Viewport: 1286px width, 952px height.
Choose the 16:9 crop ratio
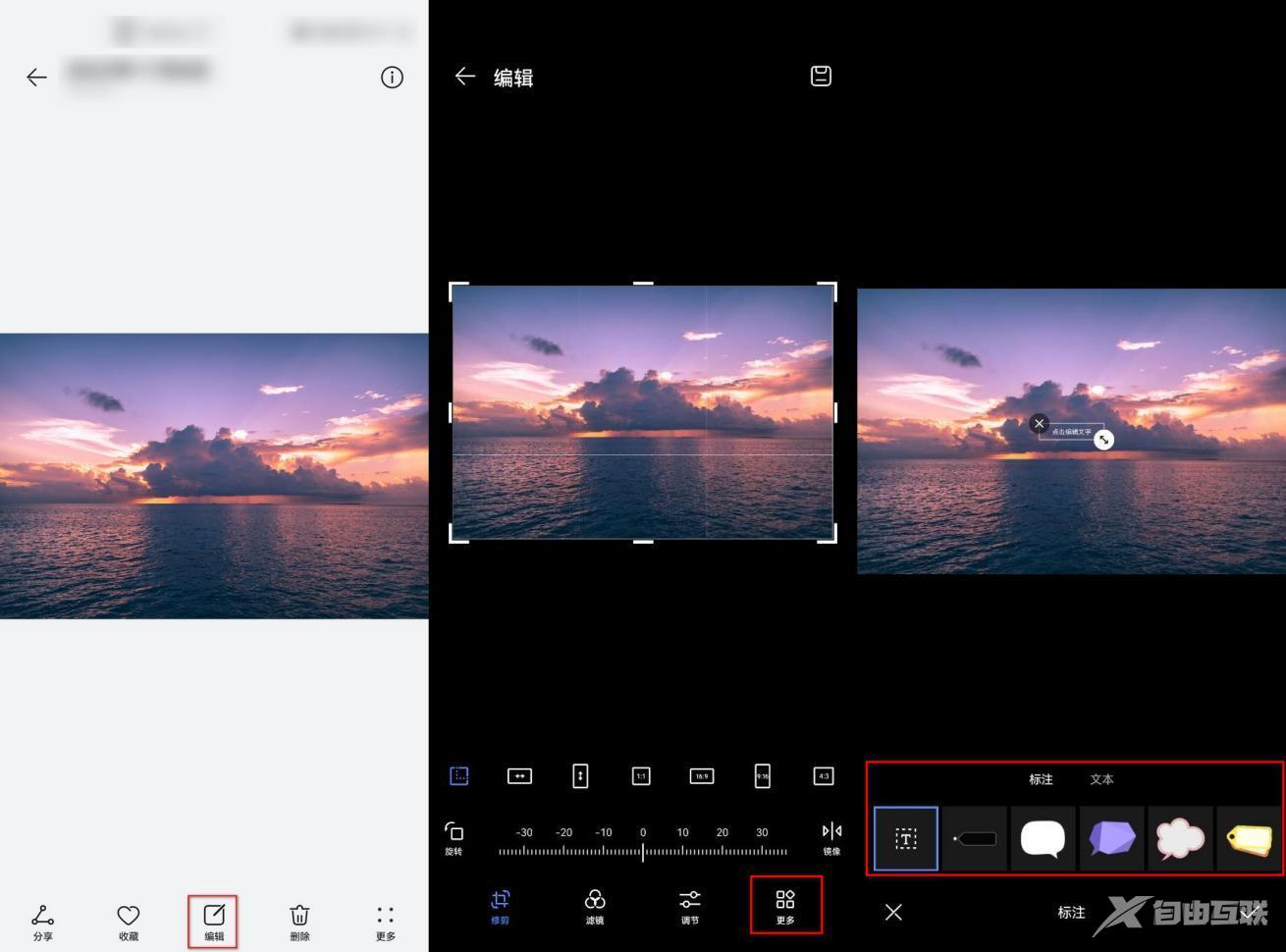pos(701,776)
